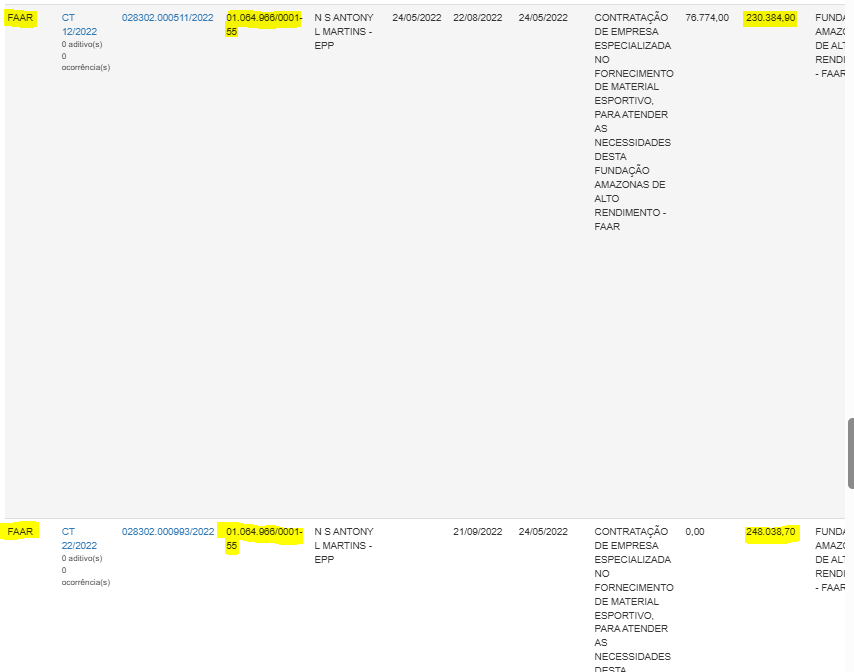Click the 22/08/2022 date cell

pos(477,18)
